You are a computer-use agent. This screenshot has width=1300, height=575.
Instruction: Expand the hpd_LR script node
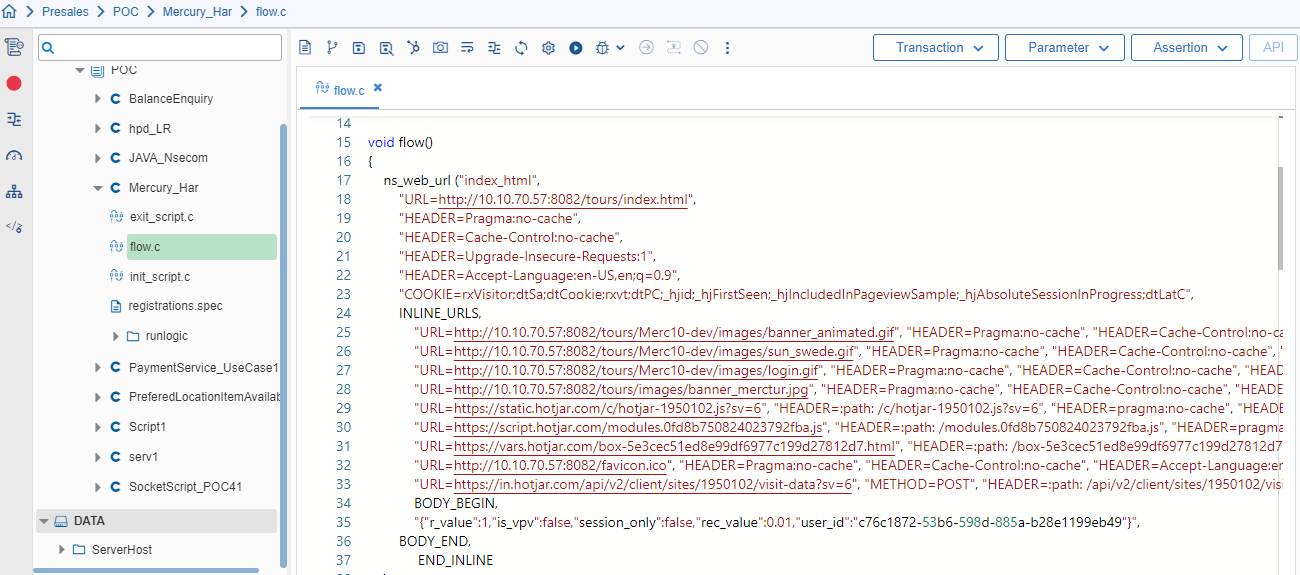click(x=98, y=129)
